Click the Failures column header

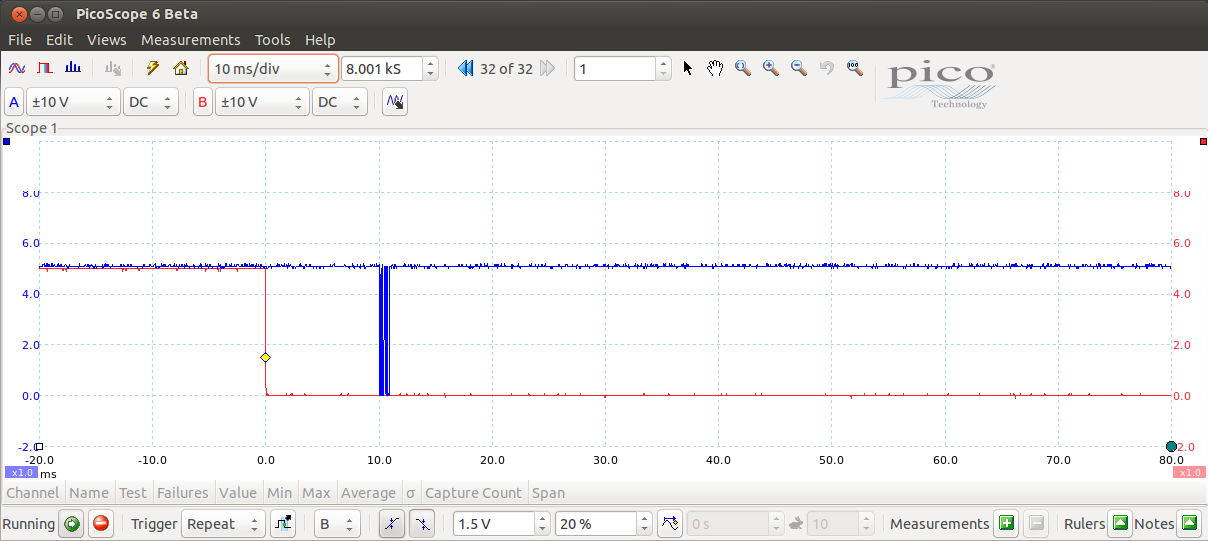tap(183, 493)
